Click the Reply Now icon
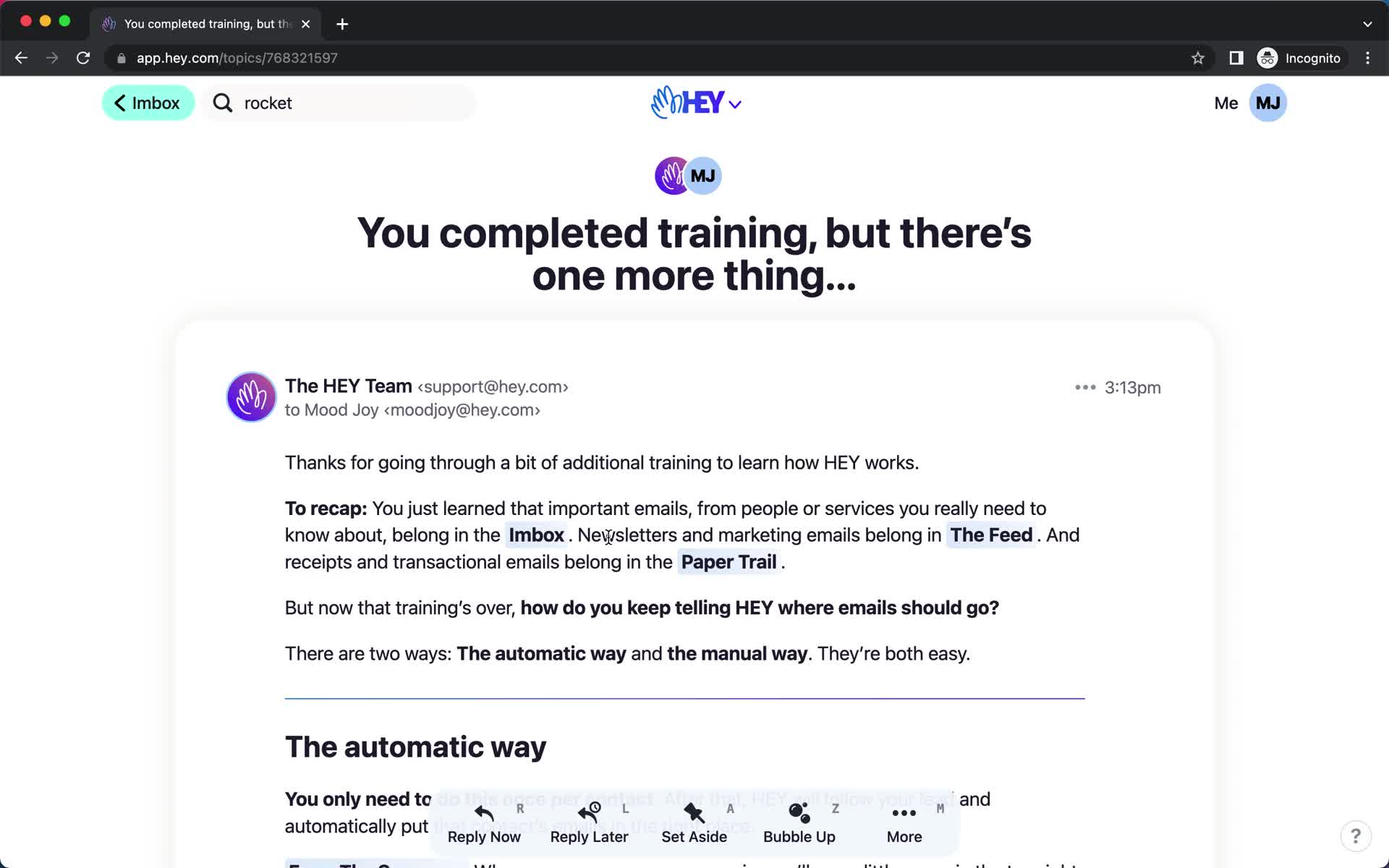This screenshot has height=868, width=1389. [484, 811]
